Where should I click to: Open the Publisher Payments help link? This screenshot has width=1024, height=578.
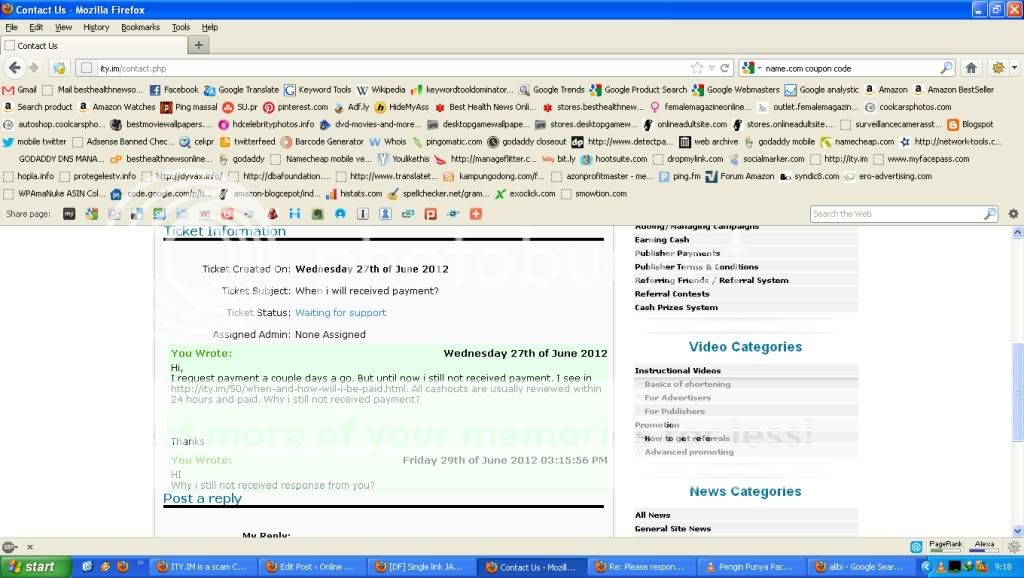(x=677, y=253)
